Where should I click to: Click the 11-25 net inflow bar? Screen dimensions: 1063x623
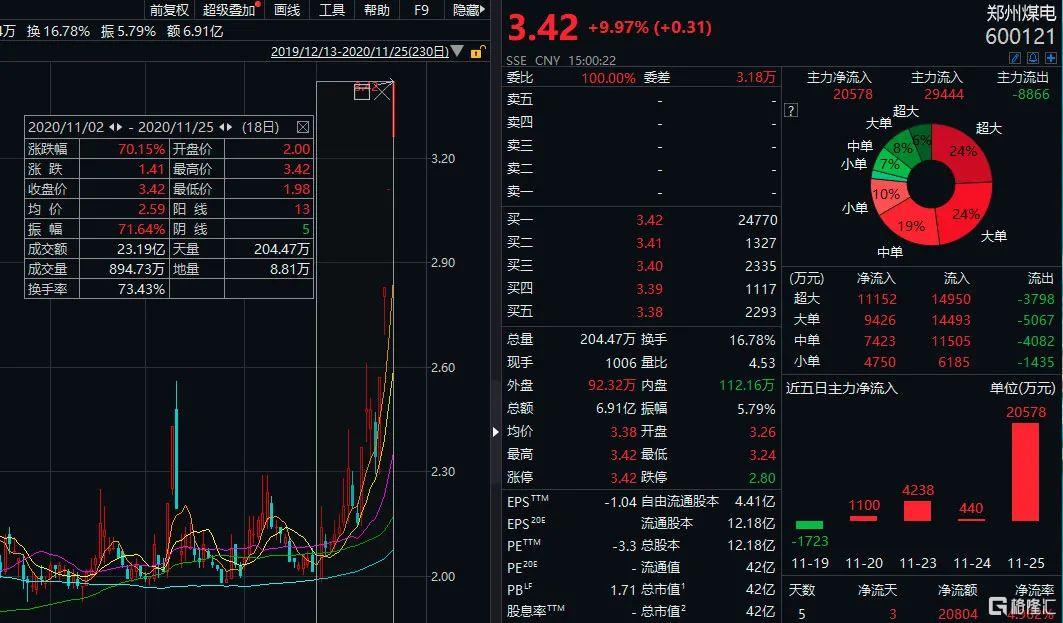pyautogui.click(x=1025, y=472)
